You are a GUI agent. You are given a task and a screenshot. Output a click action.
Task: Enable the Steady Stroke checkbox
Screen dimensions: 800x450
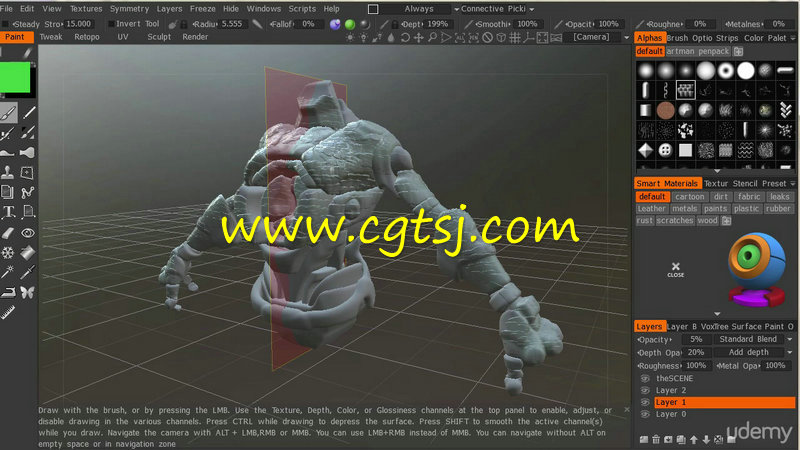pyautogui.click(x=6, y=24)
